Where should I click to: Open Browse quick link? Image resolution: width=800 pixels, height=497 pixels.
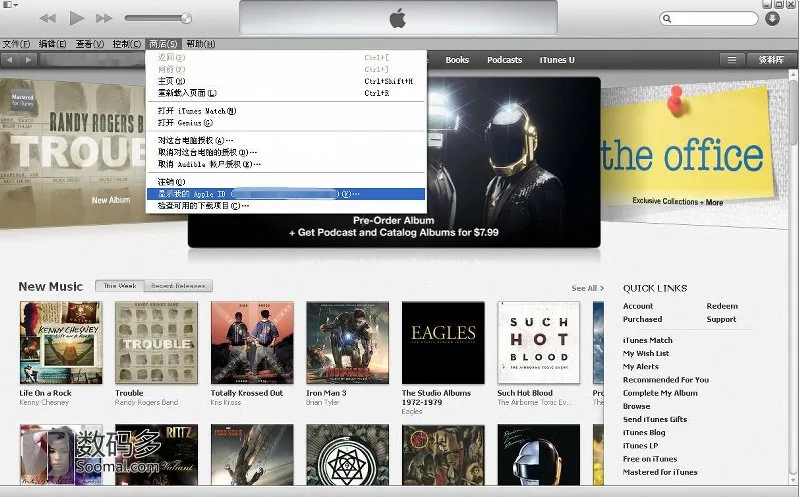[636, 407]
